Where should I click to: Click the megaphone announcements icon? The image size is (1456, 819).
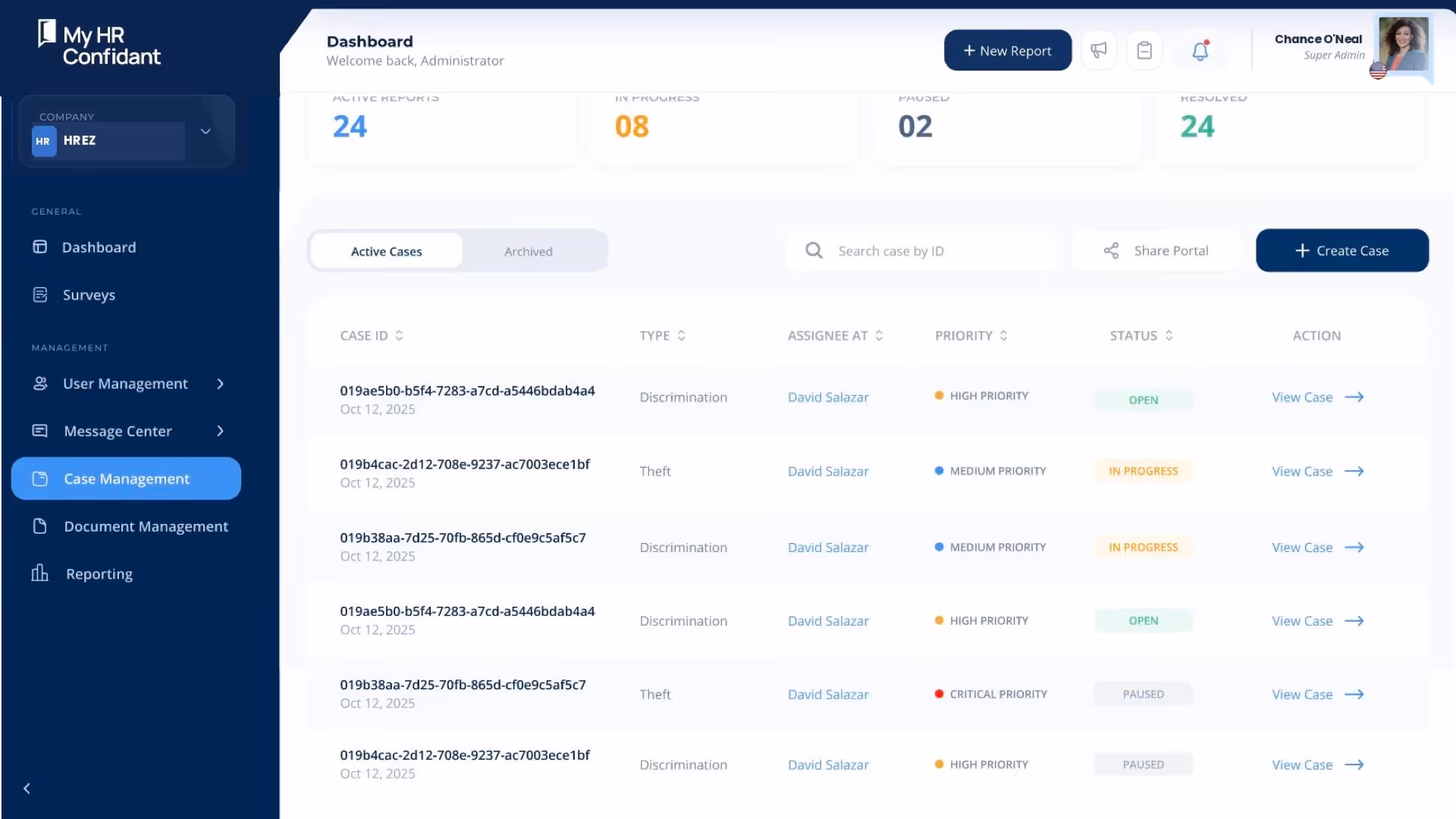[1098, 50]
